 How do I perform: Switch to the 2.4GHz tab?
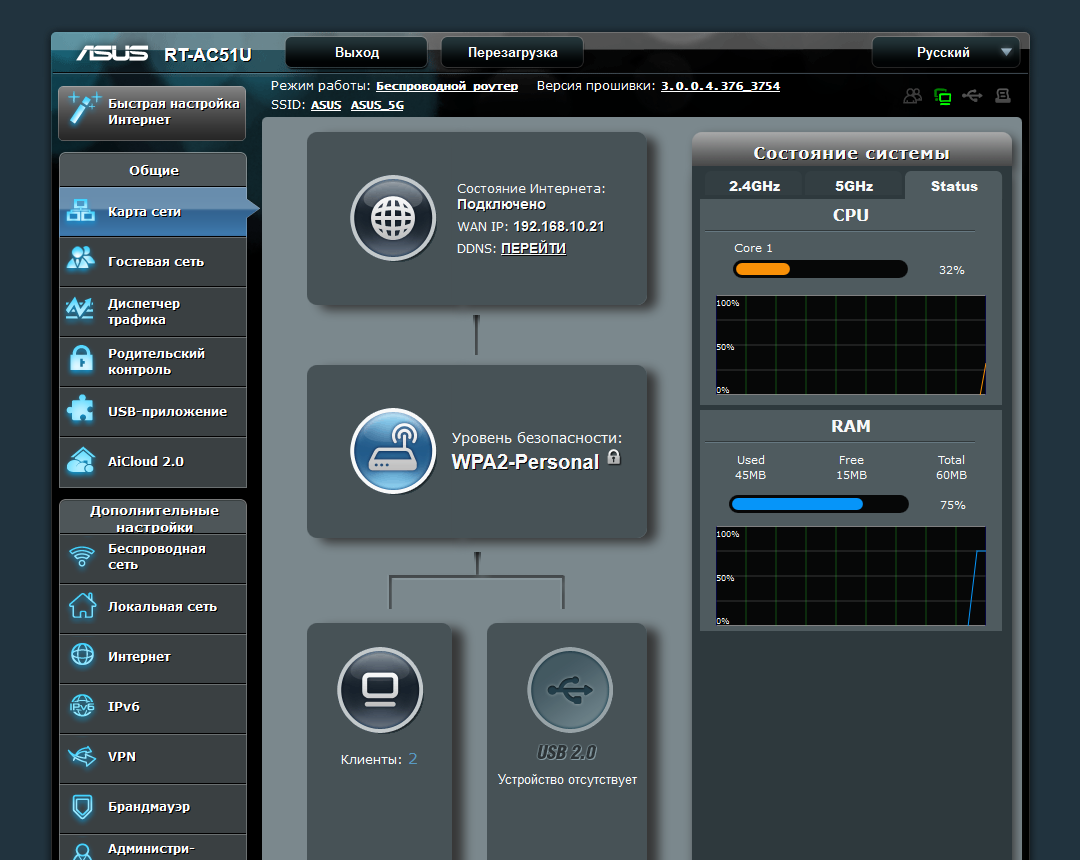point(754,186)
